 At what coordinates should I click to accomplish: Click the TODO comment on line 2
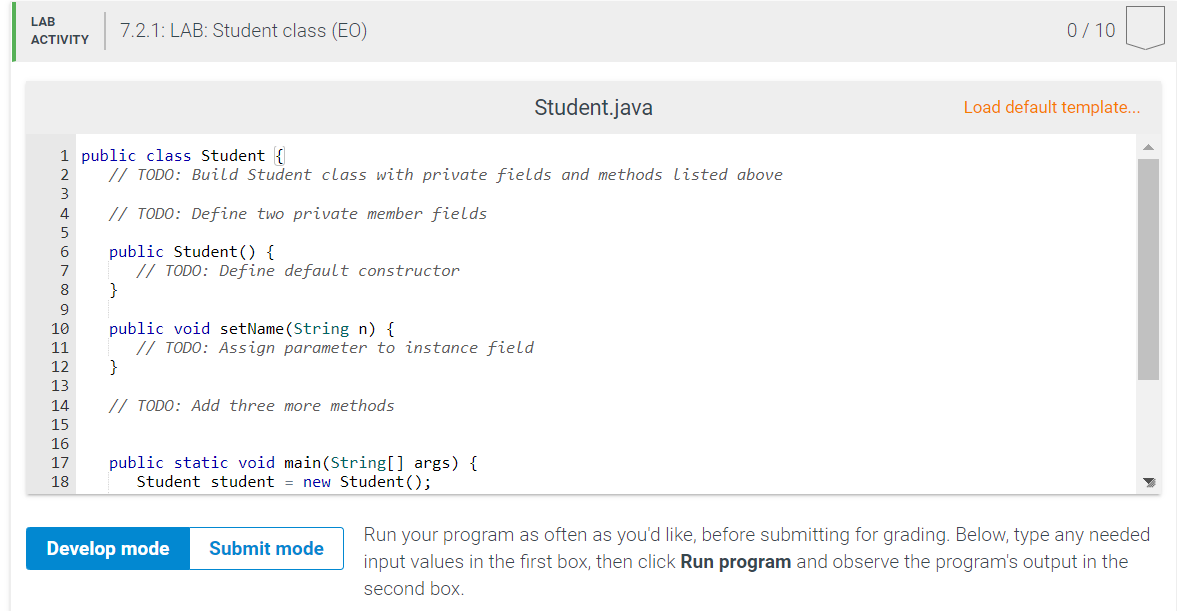coord(440,174)
